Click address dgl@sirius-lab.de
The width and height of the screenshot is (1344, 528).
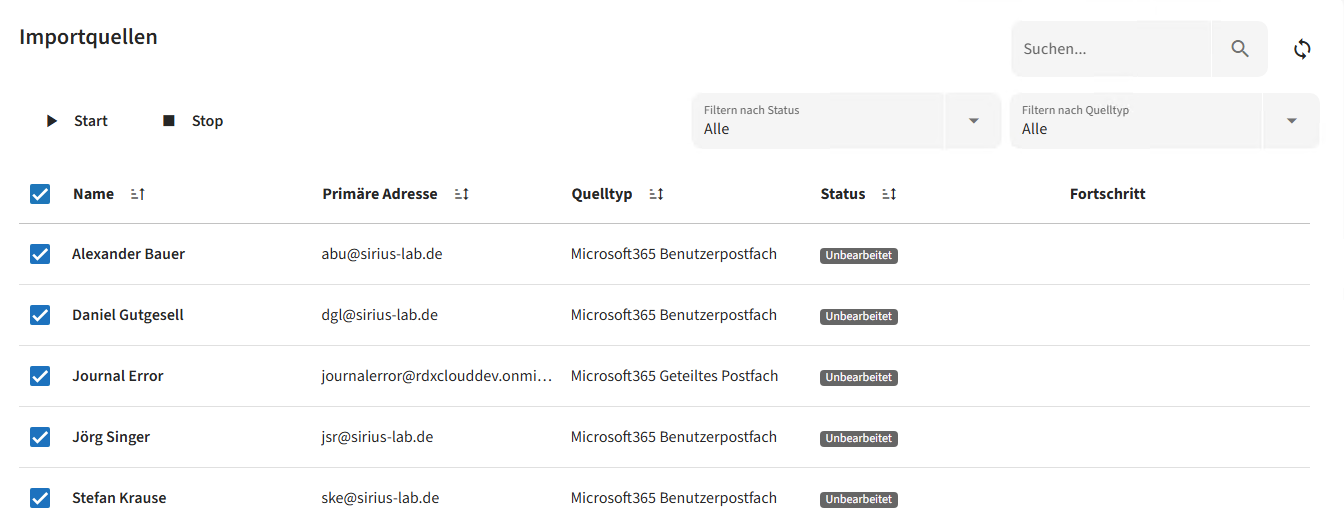(380, 315)
